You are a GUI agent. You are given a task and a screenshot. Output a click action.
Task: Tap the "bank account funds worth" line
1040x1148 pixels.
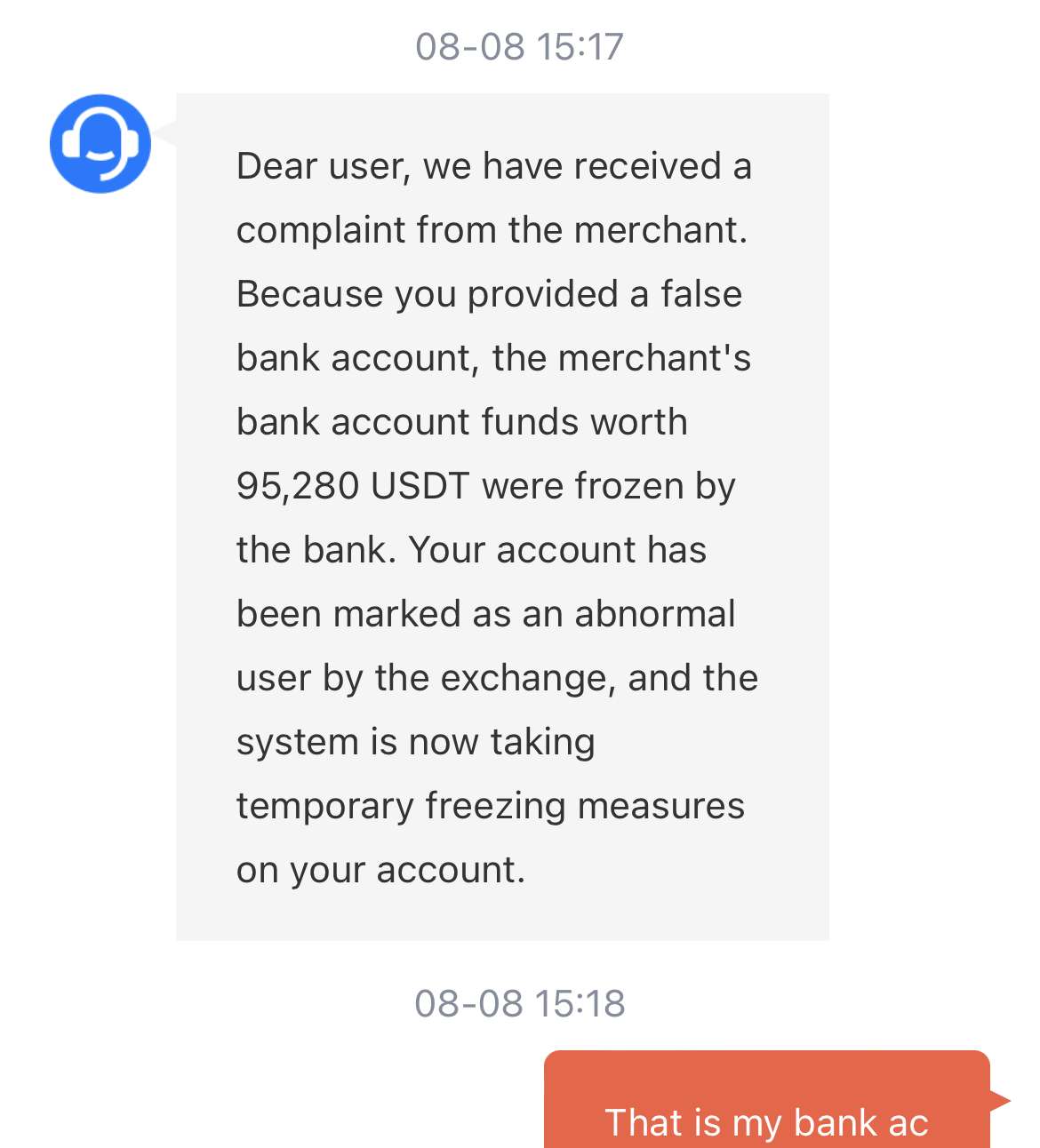pyautogui.click(x=461, y=422)
